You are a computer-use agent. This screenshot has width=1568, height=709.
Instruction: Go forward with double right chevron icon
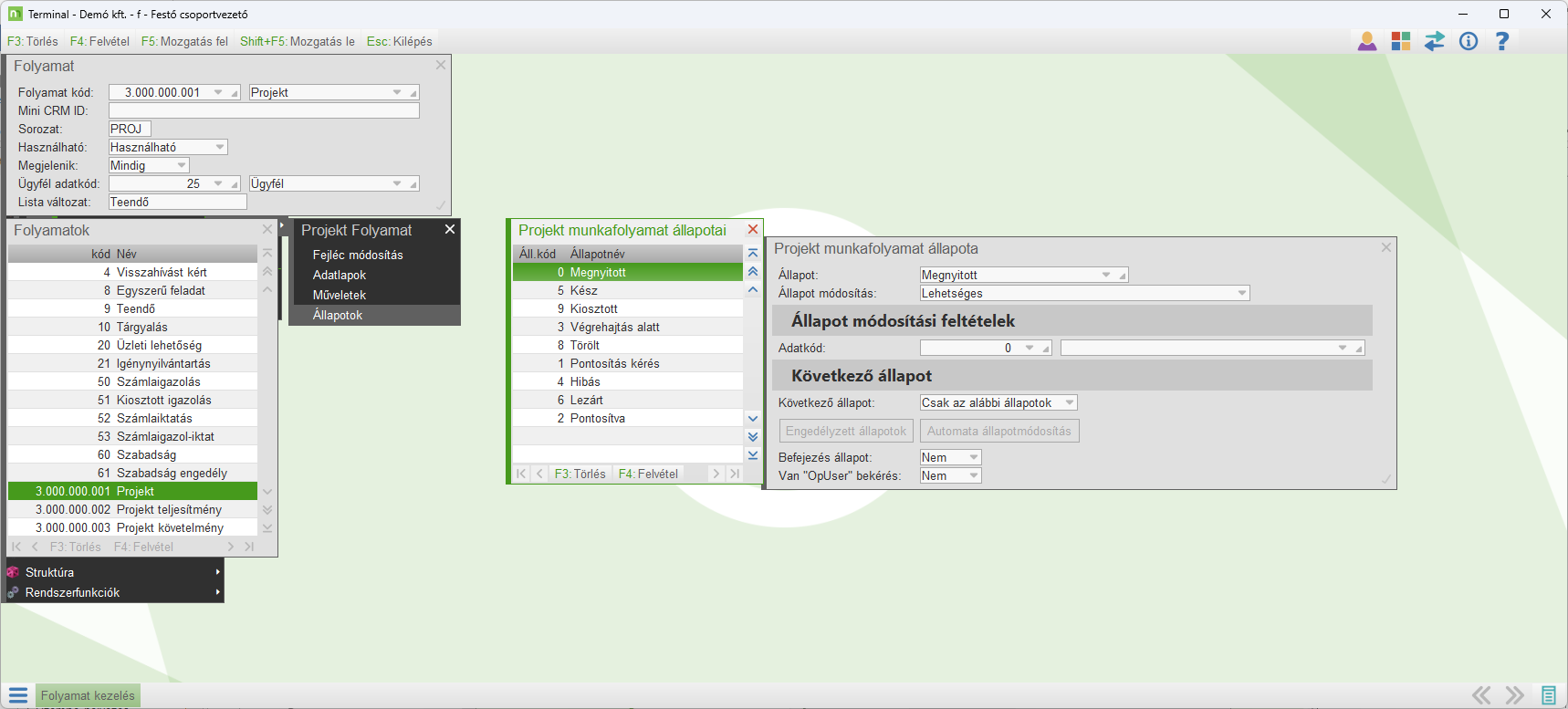(1515, 695)
